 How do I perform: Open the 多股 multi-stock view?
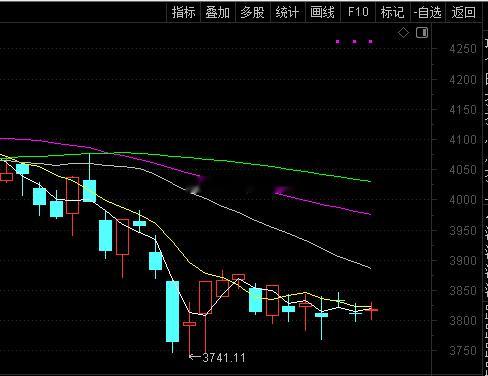pyautogui.click(x=253, y=13)
